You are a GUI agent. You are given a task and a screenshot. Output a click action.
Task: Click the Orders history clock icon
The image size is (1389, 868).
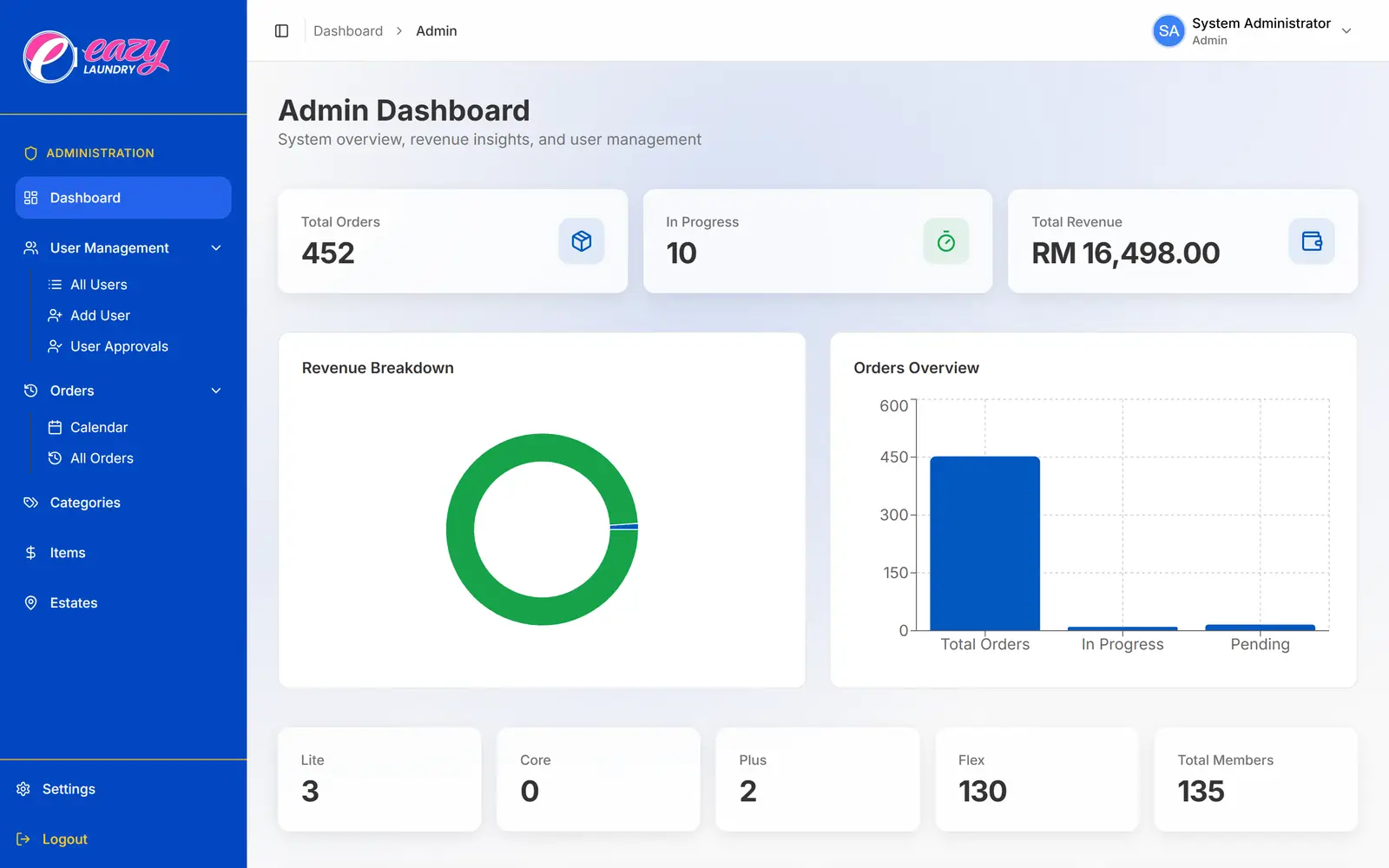tap(31, 391)
